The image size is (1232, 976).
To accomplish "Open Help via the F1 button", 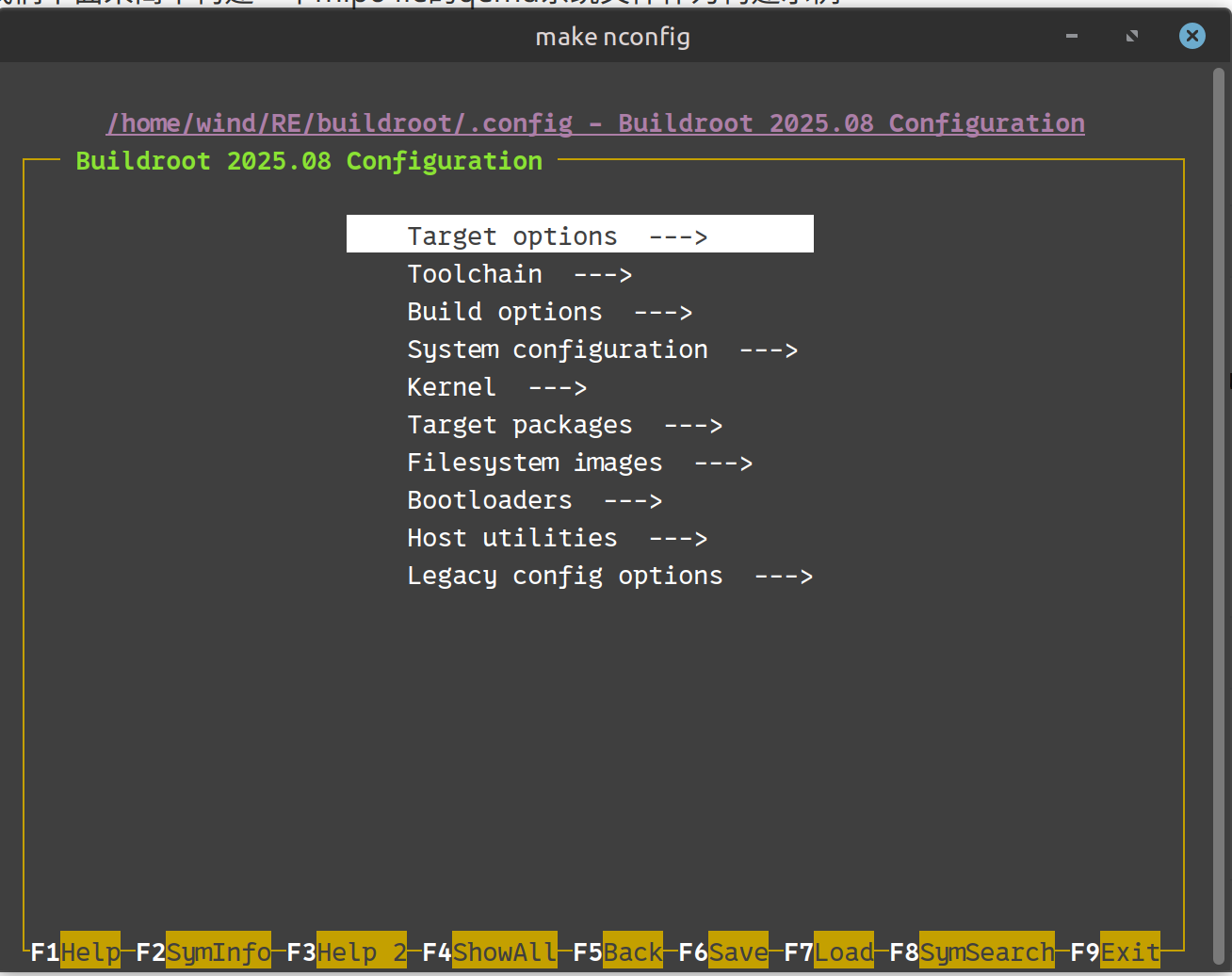I will coord(89,952).
